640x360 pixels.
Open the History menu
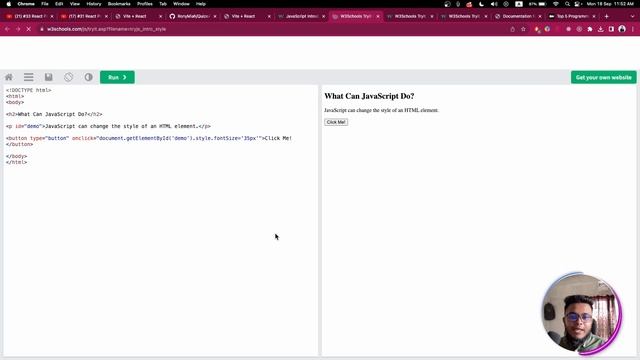pyautogui.click(x=94, y=4)
